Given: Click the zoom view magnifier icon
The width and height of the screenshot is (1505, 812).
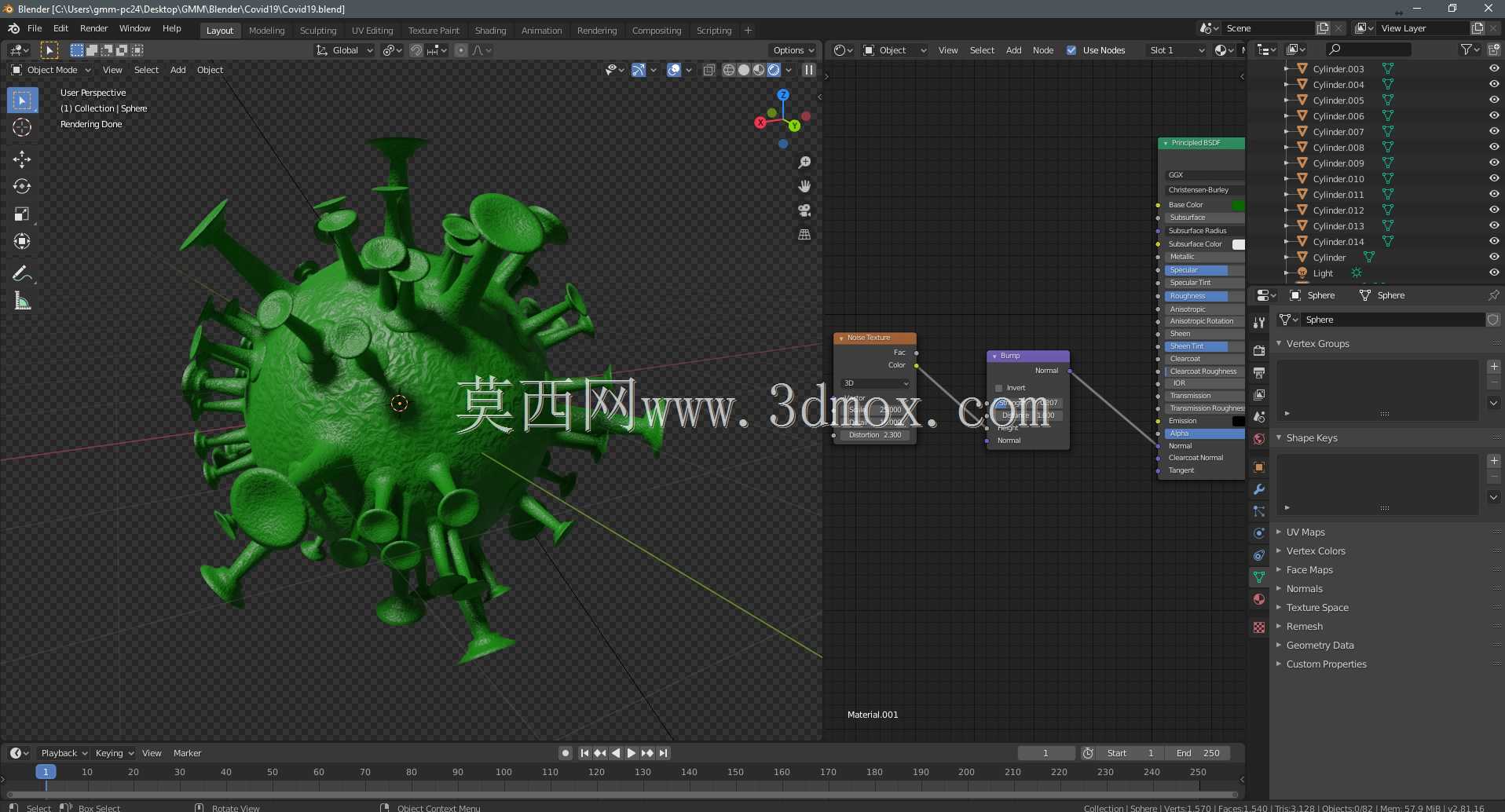Looking at the screenshot, I should (804, 163).
